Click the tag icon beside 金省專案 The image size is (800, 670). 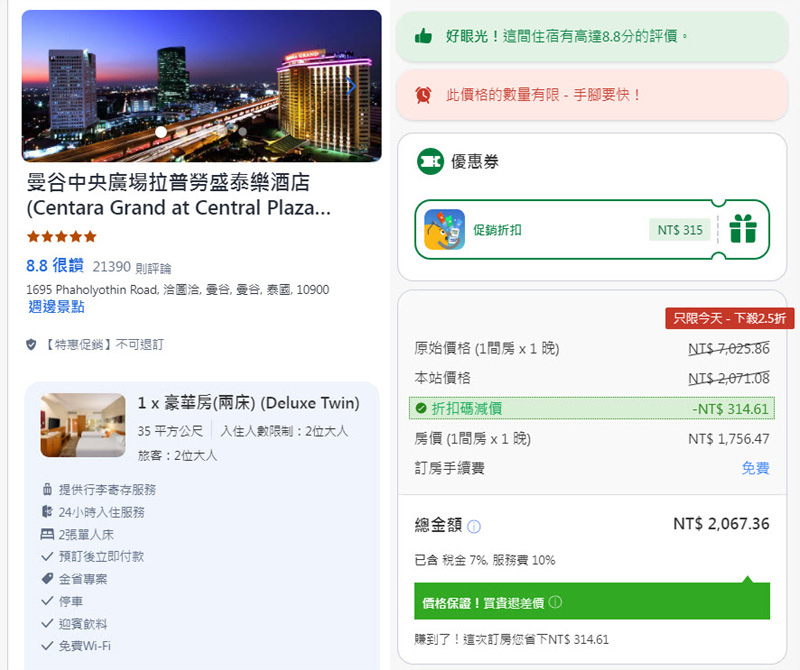(x=47, y=578)
